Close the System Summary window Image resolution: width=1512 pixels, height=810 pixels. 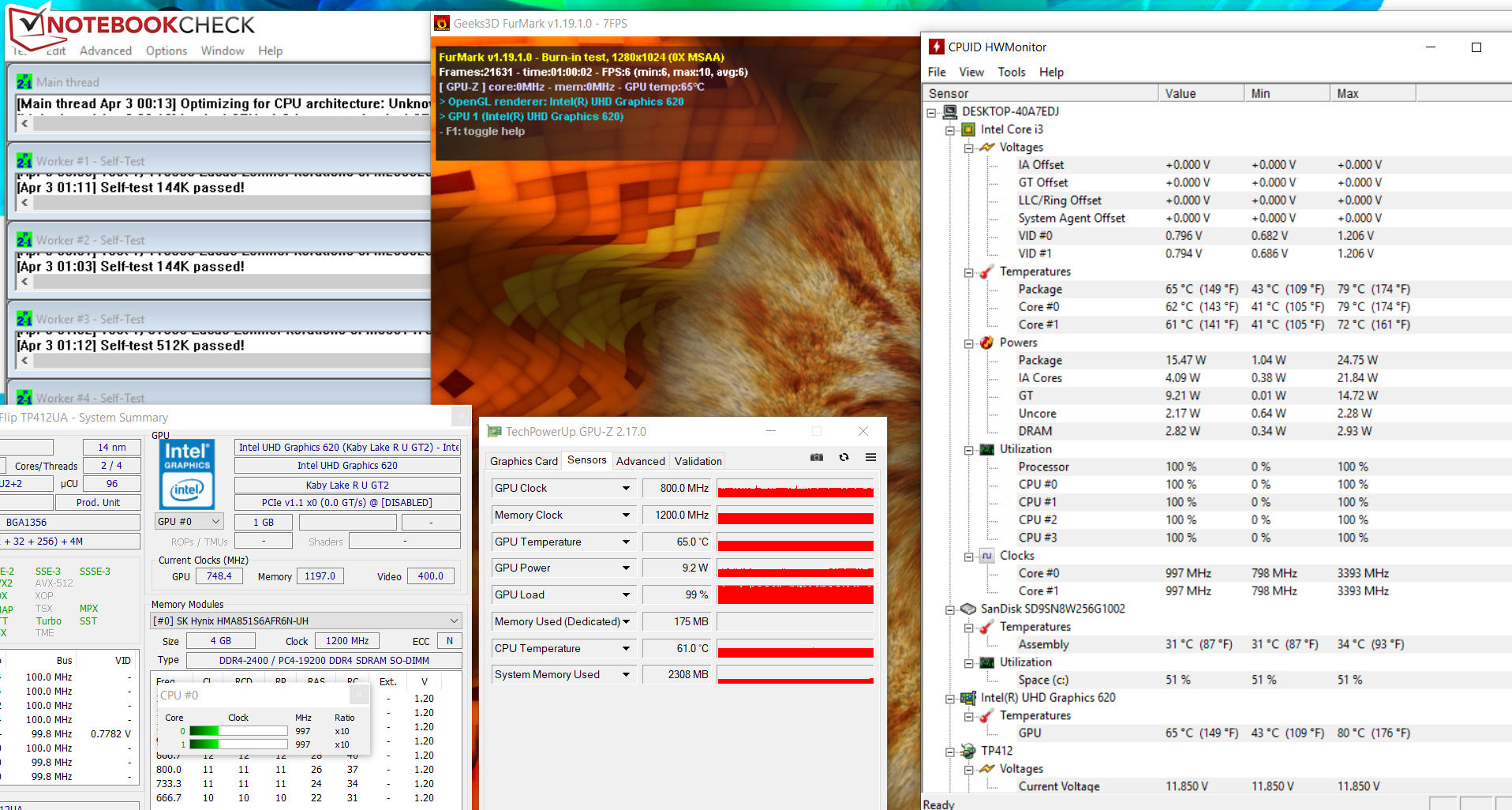[x=462, y=416]
